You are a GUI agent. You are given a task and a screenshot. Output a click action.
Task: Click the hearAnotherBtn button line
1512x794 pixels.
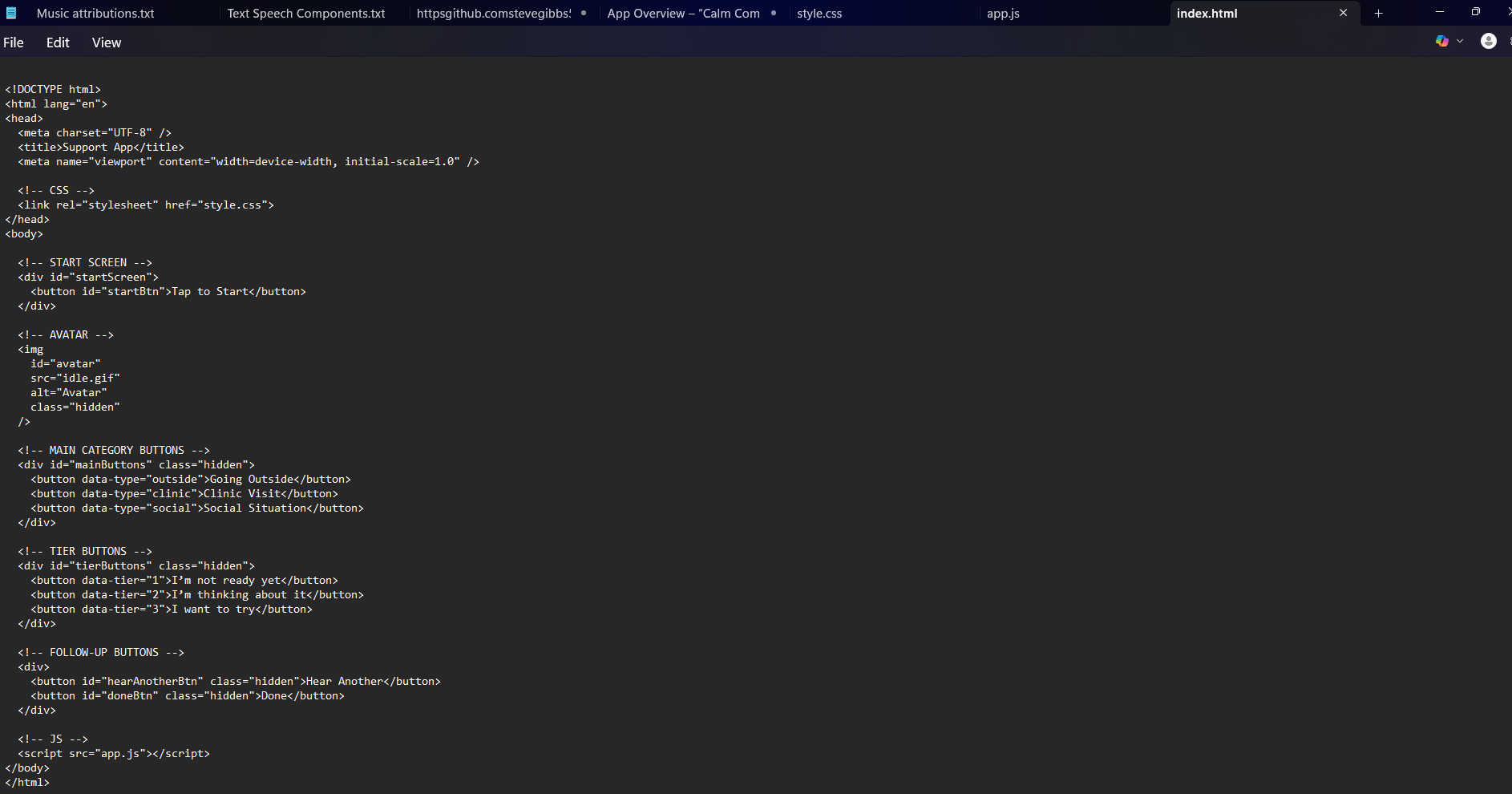(x=236, y=681)
